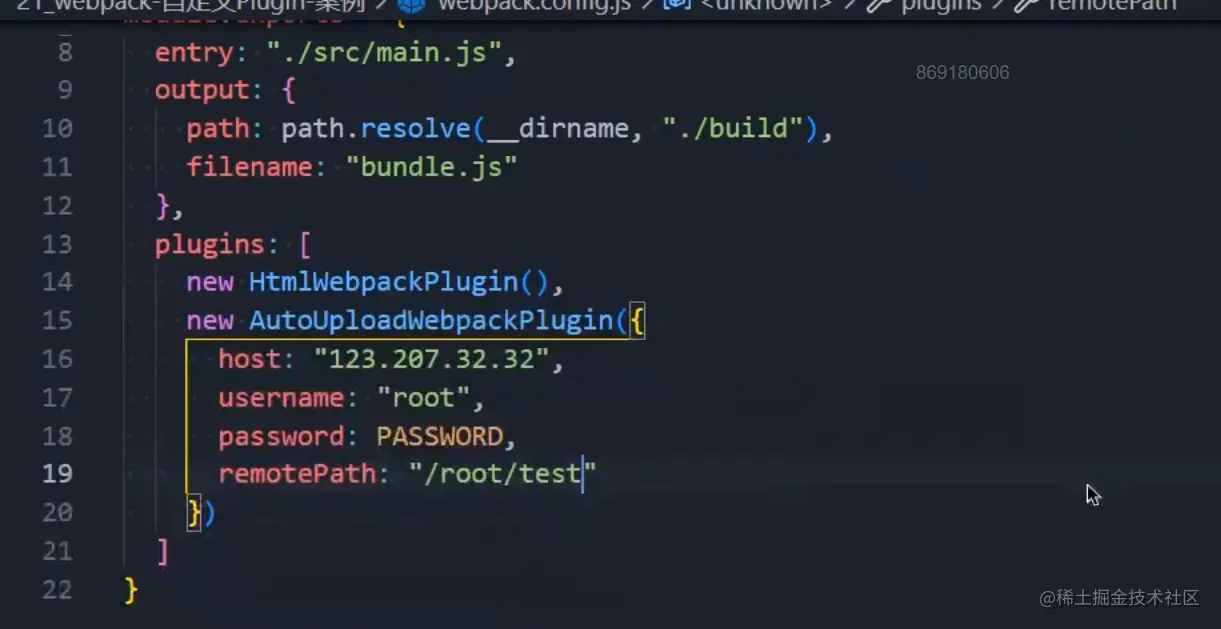Click the "filename" property key
The image size is (1221, 629).
[249, 167]
